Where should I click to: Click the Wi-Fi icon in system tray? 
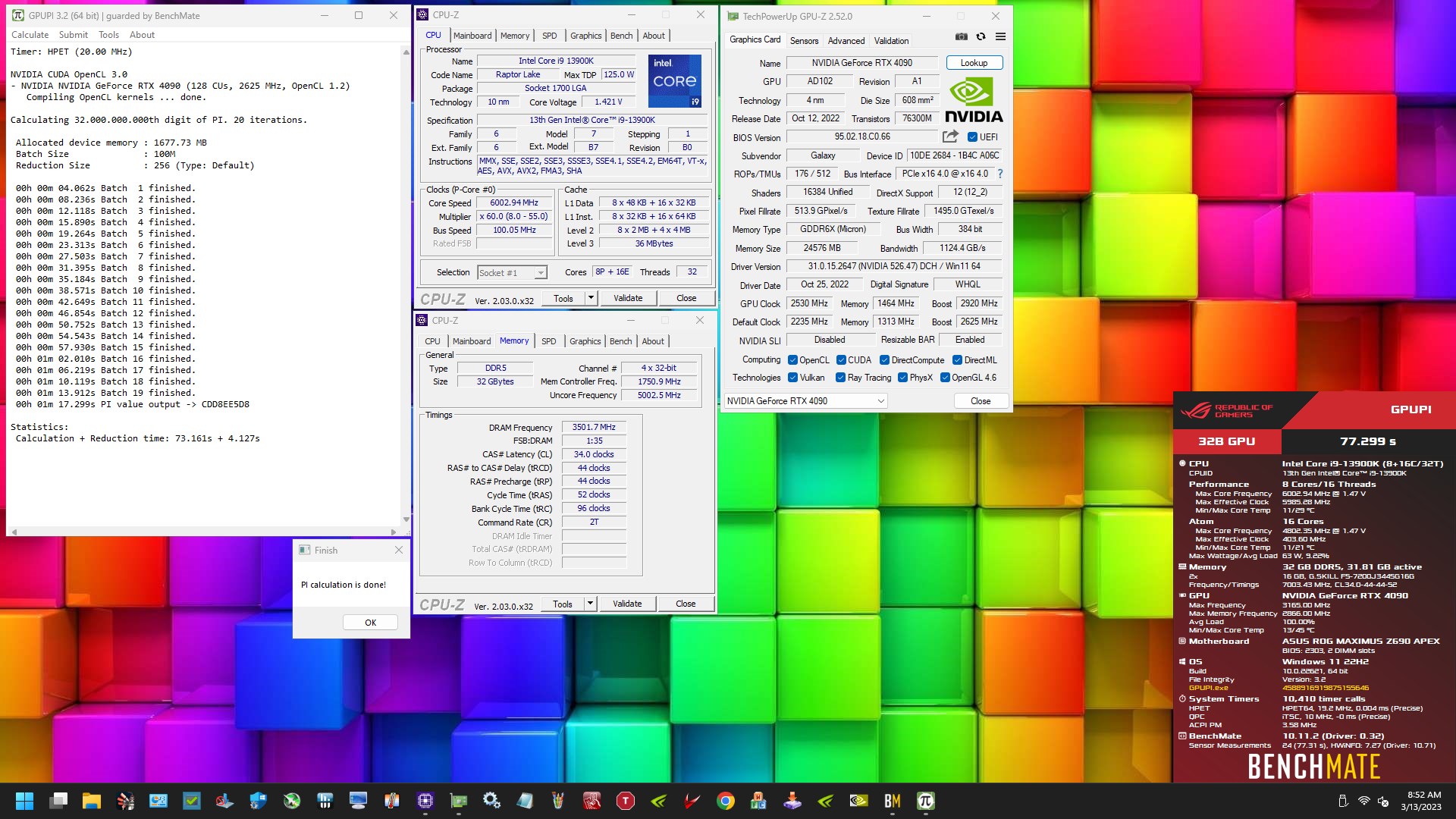(x=1363, y=801)
